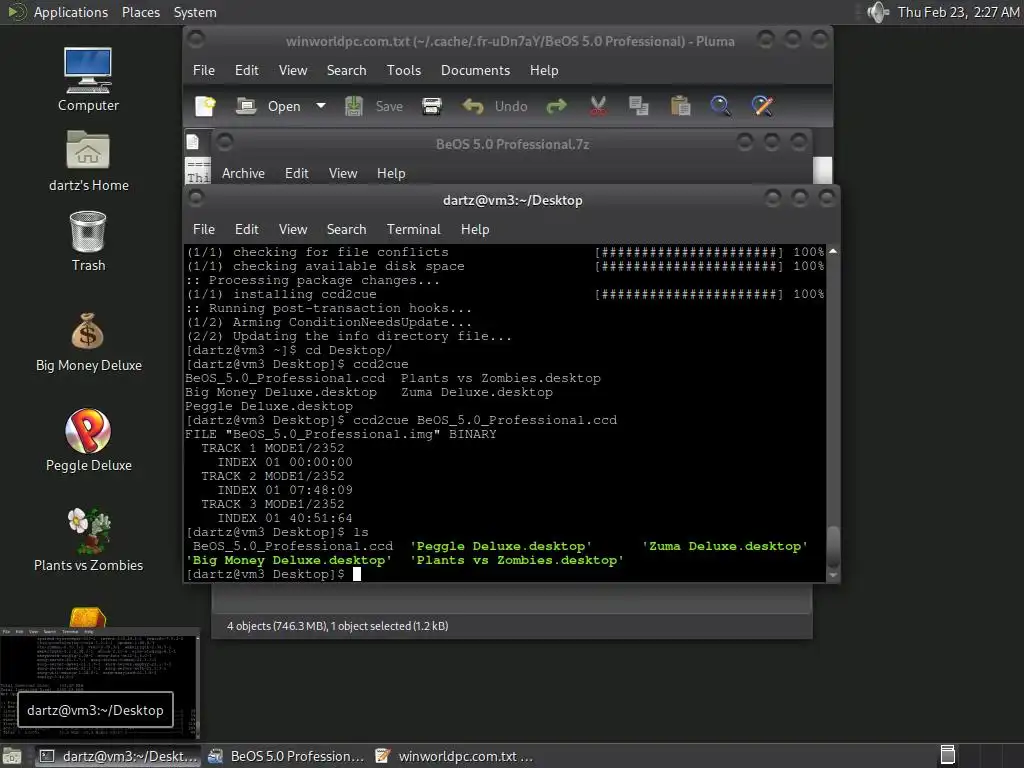Open Pluma's View menu
The width and height of the screenshot is (1024, 768).
tap(293, 71)
